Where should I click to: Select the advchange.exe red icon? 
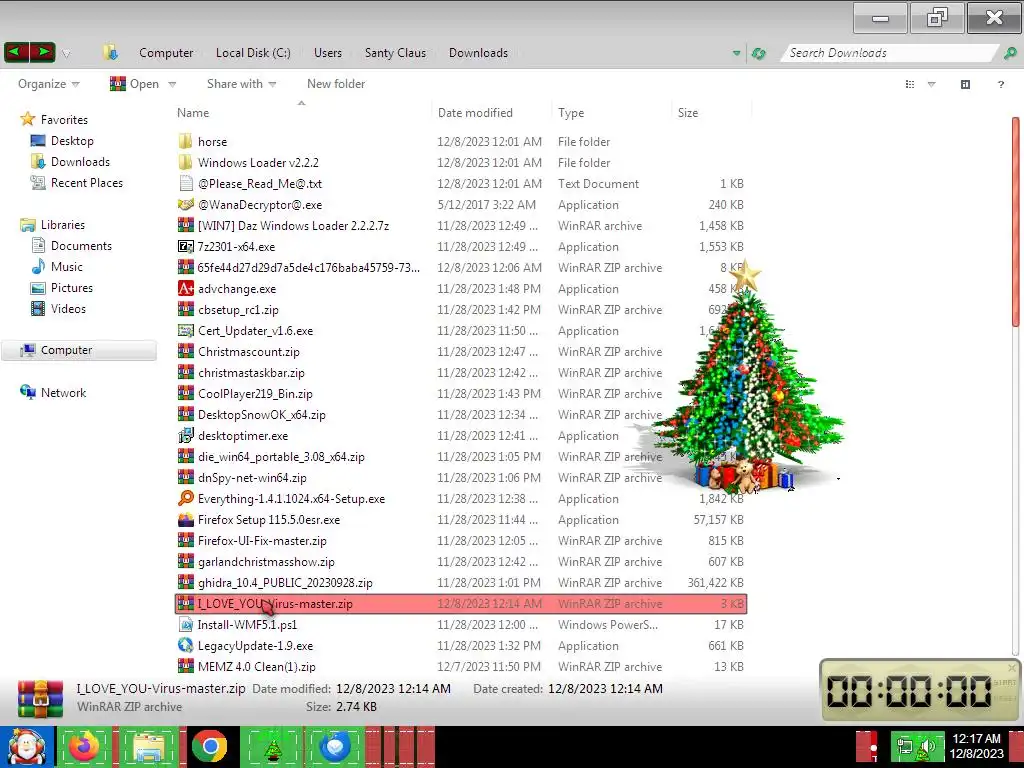click(x=185, y=288)
